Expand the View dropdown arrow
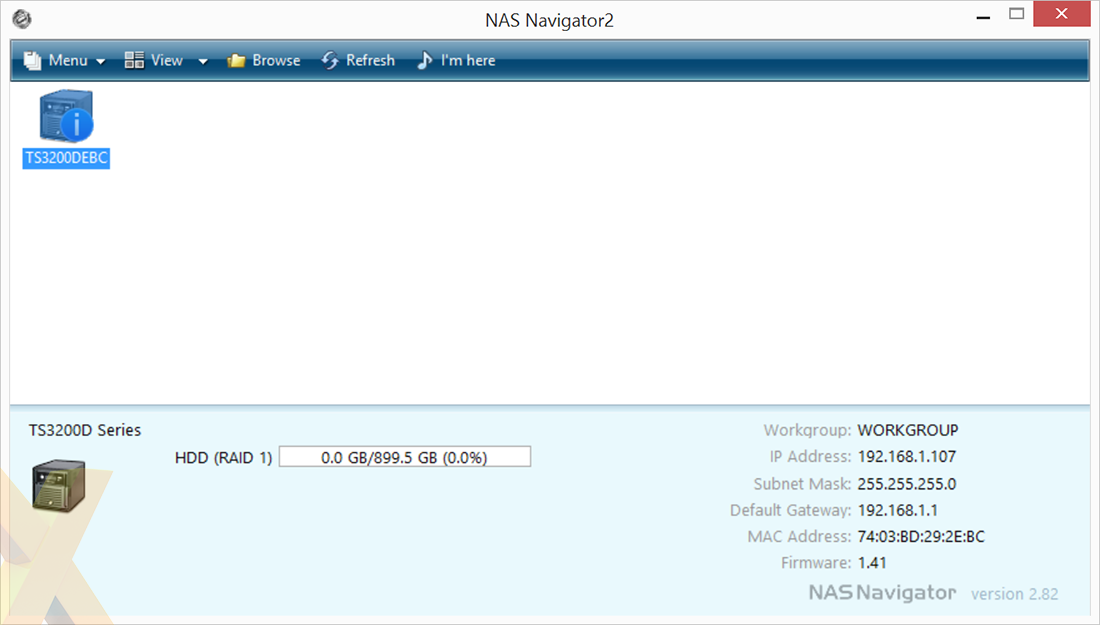 pos(203,62)
